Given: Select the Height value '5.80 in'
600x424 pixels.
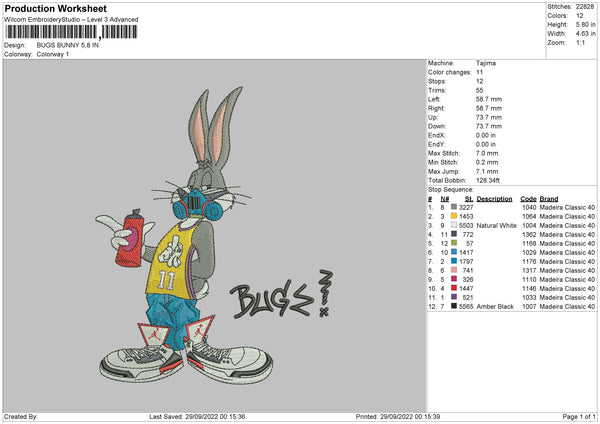Looking at the screenshot, I should click(x=585, y=24).
